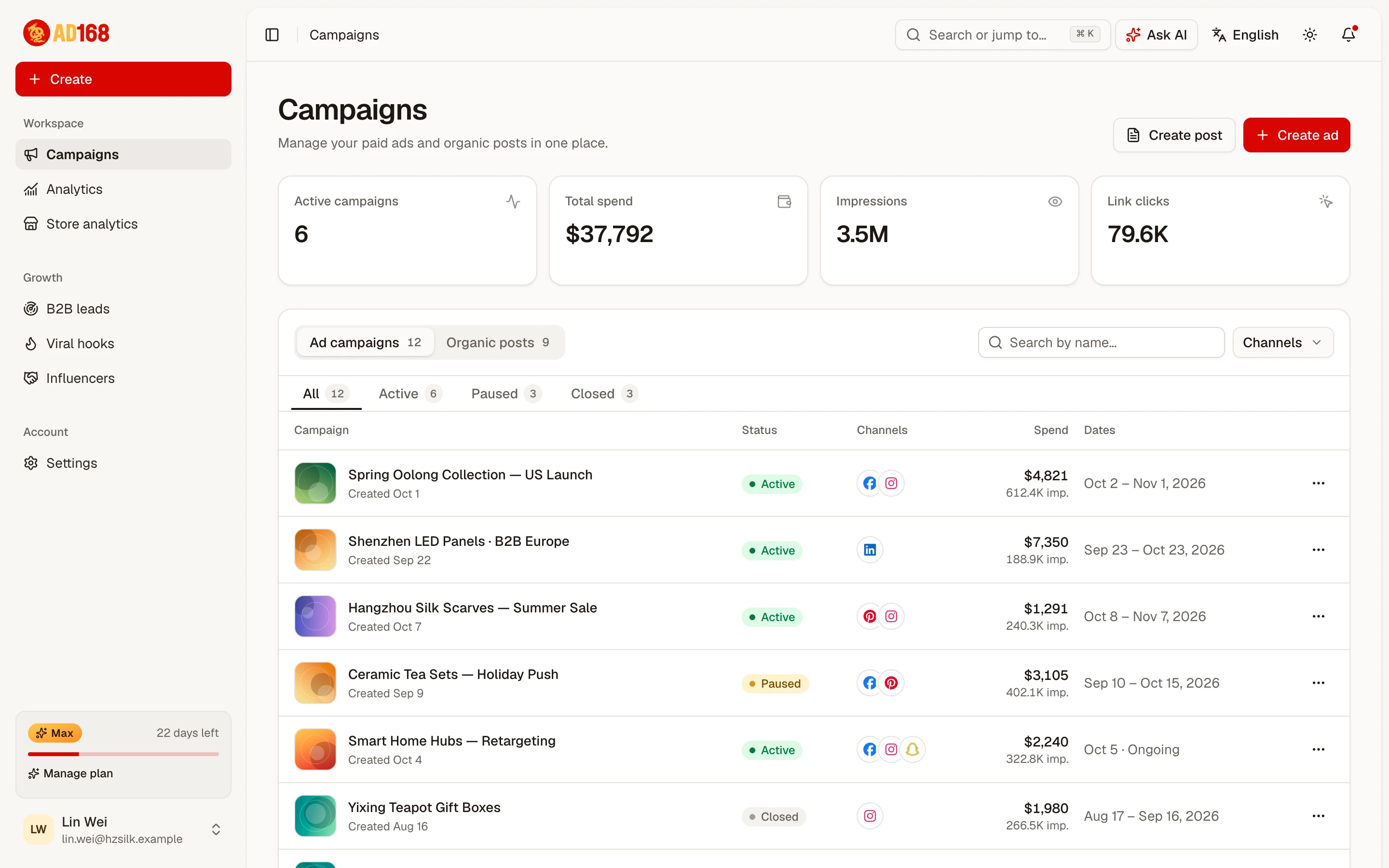Click the Create post button

coord(1174,135)
